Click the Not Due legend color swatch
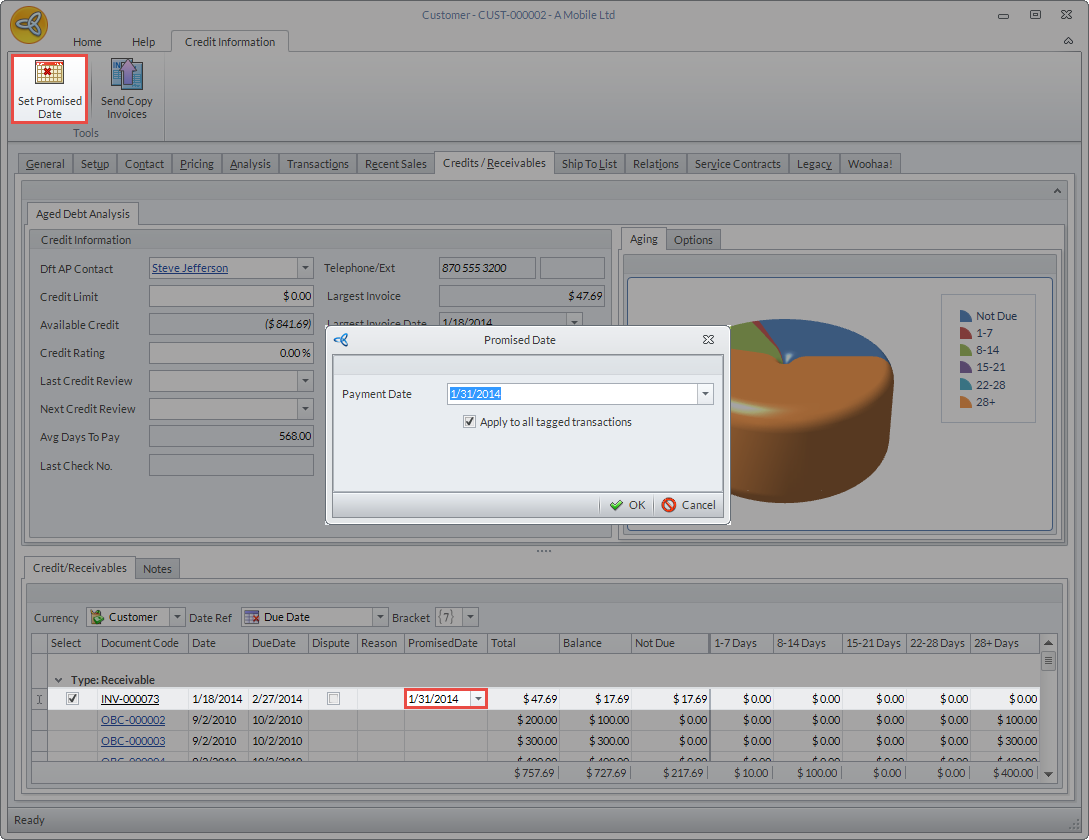 pyautogui.click(x=966, y=316)
